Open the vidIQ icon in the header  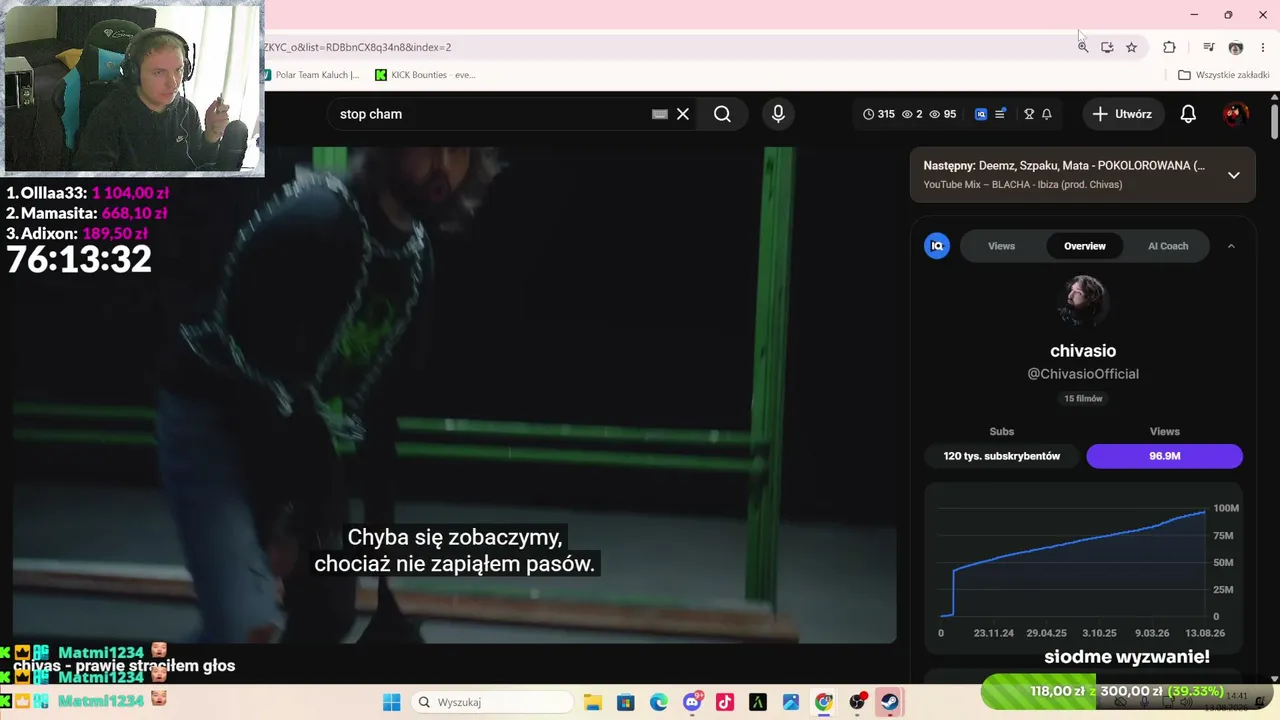coord(981,114)
